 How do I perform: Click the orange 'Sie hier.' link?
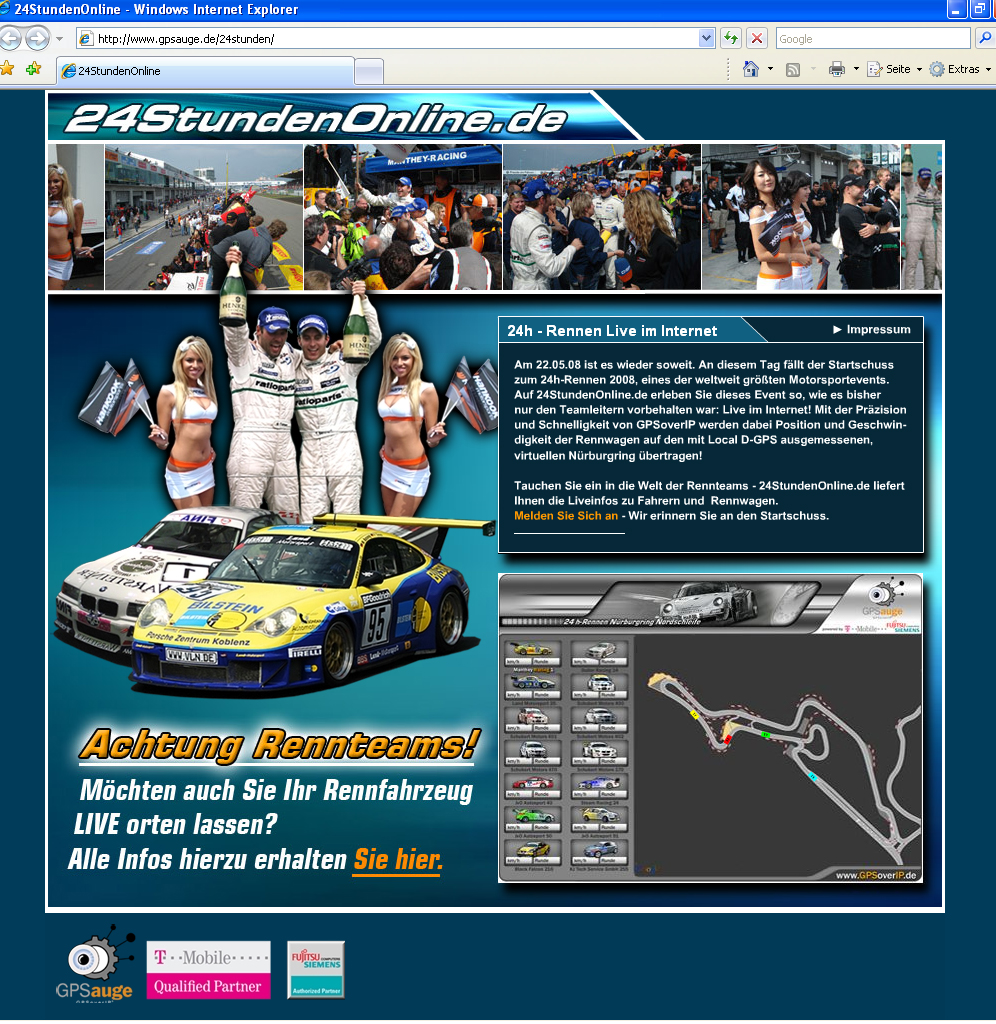pyautogui.click(x=398, y=860)
